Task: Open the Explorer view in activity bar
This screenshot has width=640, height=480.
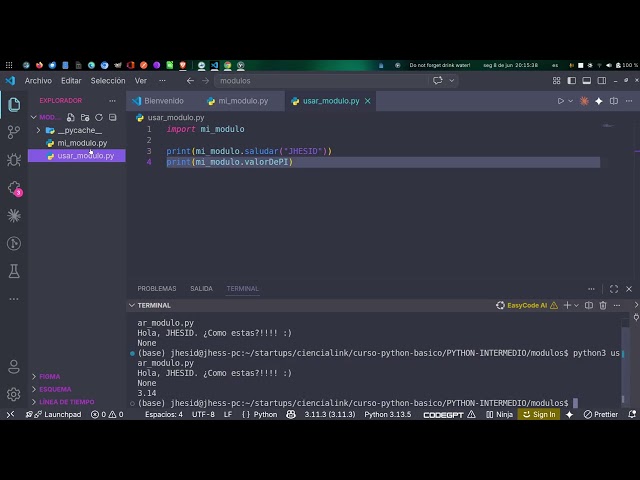Action: tap(14, 104)
